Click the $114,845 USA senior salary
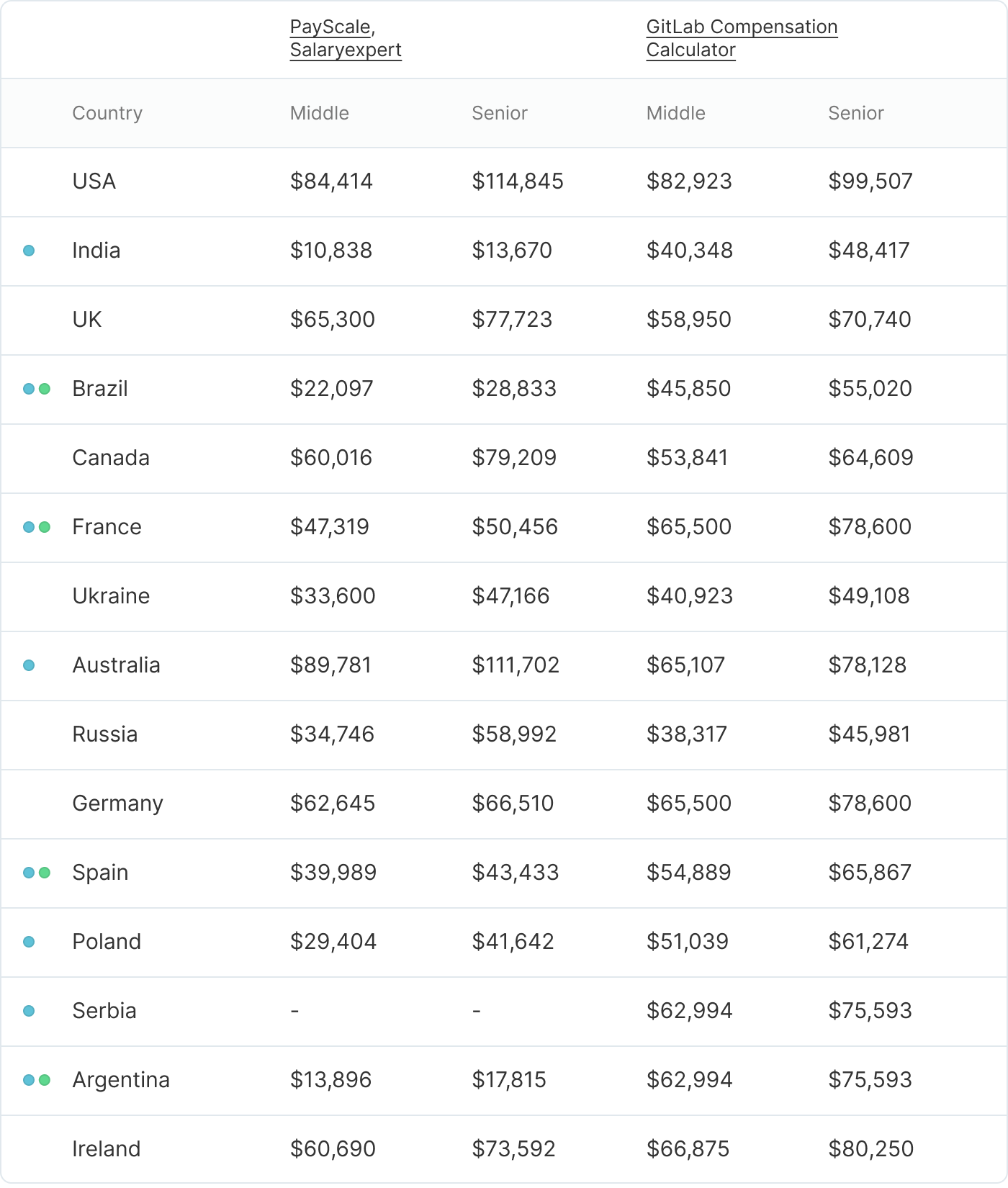Image resolution: width=1008 pixels, height=1188 pixels. click(517, 181)
